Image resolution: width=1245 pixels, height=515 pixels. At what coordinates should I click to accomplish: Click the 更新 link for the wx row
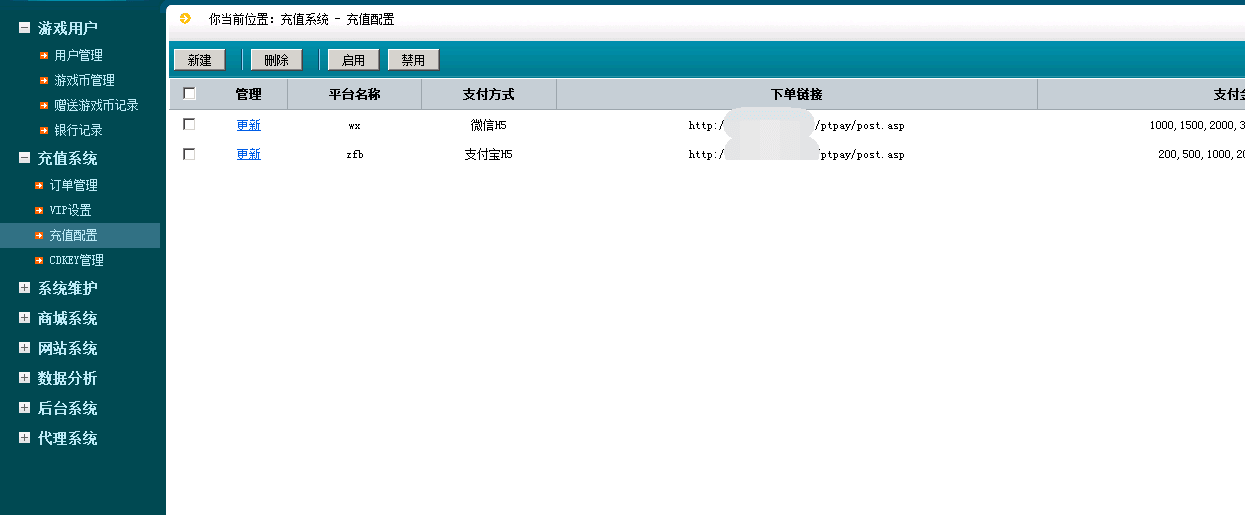point(248,125)
